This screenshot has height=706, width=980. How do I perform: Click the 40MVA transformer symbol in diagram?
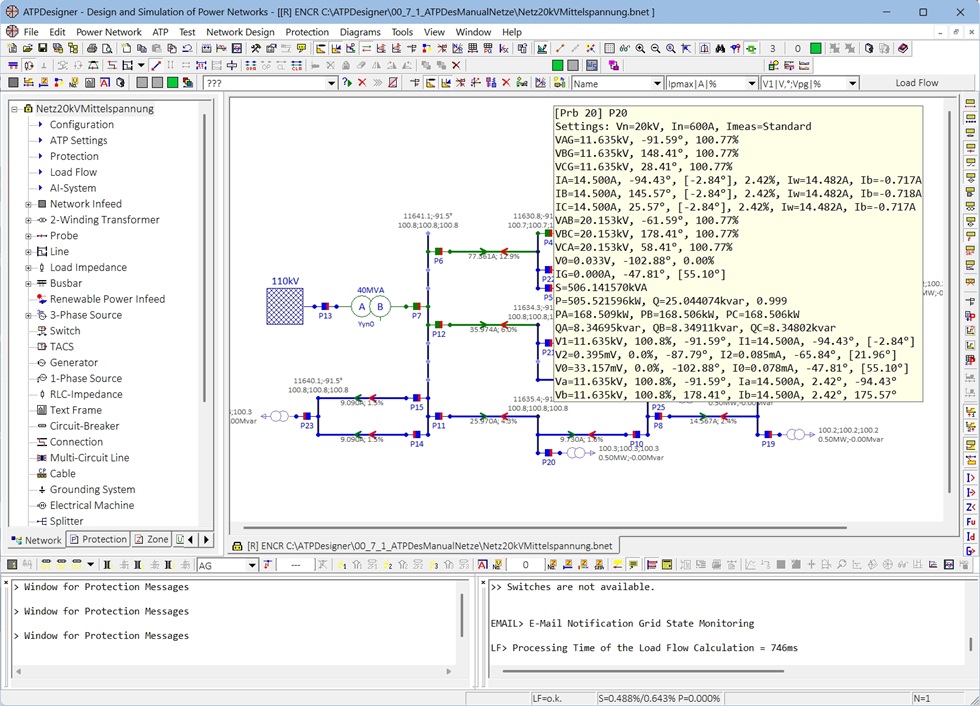pyautogui.click(x=371, y=306)
